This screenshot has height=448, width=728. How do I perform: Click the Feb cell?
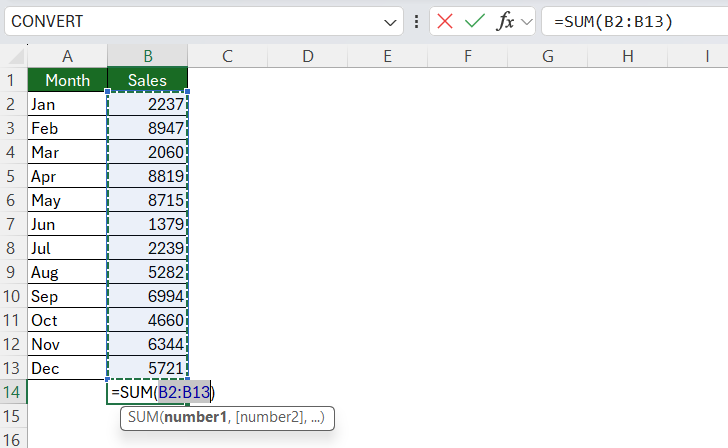coord(67,128)
